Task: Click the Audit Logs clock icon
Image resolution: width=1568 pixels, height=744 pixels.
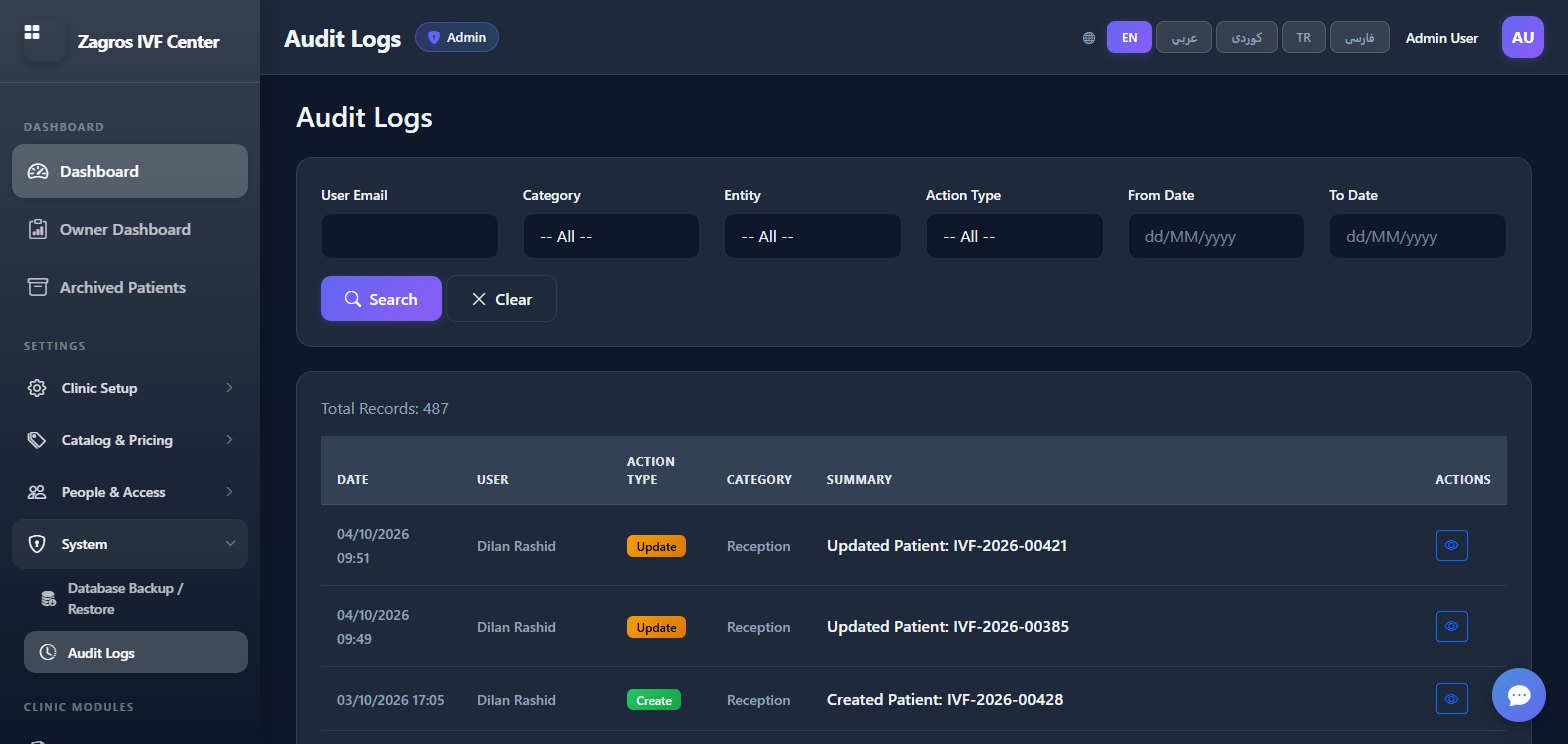Action: coord(47,653)
